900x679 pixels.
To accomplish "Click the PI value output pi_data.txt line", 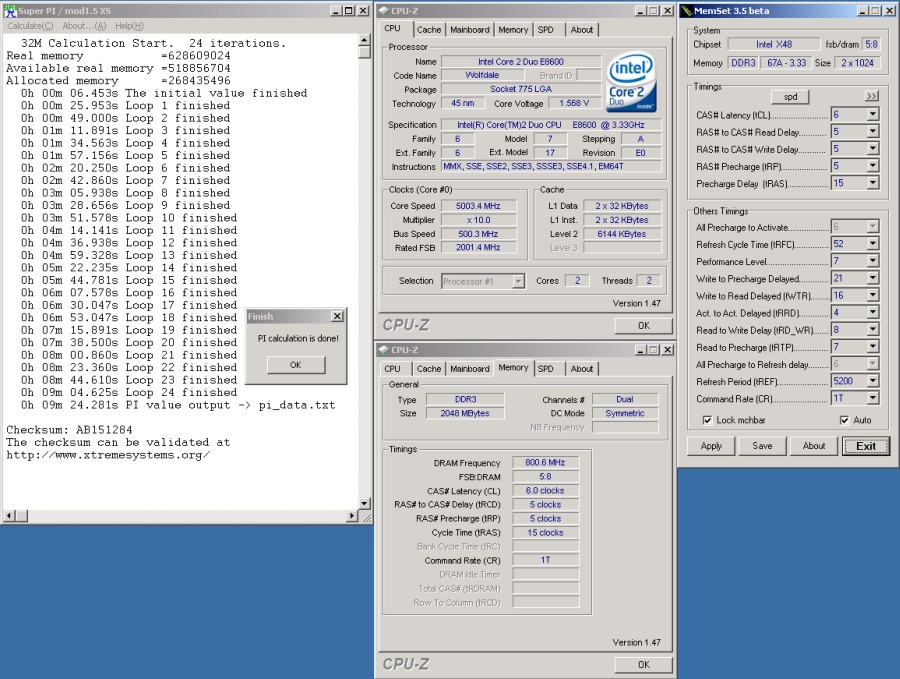I will coord(178,405).
